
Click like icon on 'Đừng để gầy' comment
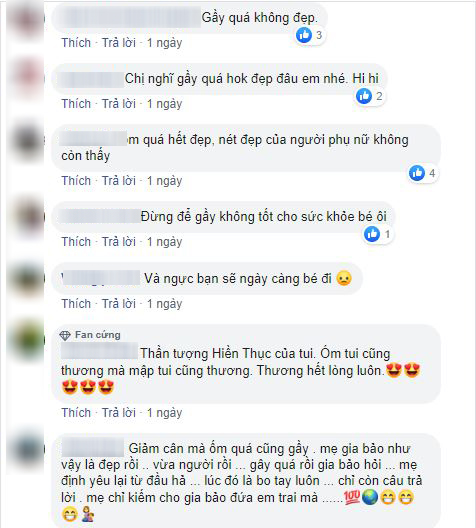[372, 234]
